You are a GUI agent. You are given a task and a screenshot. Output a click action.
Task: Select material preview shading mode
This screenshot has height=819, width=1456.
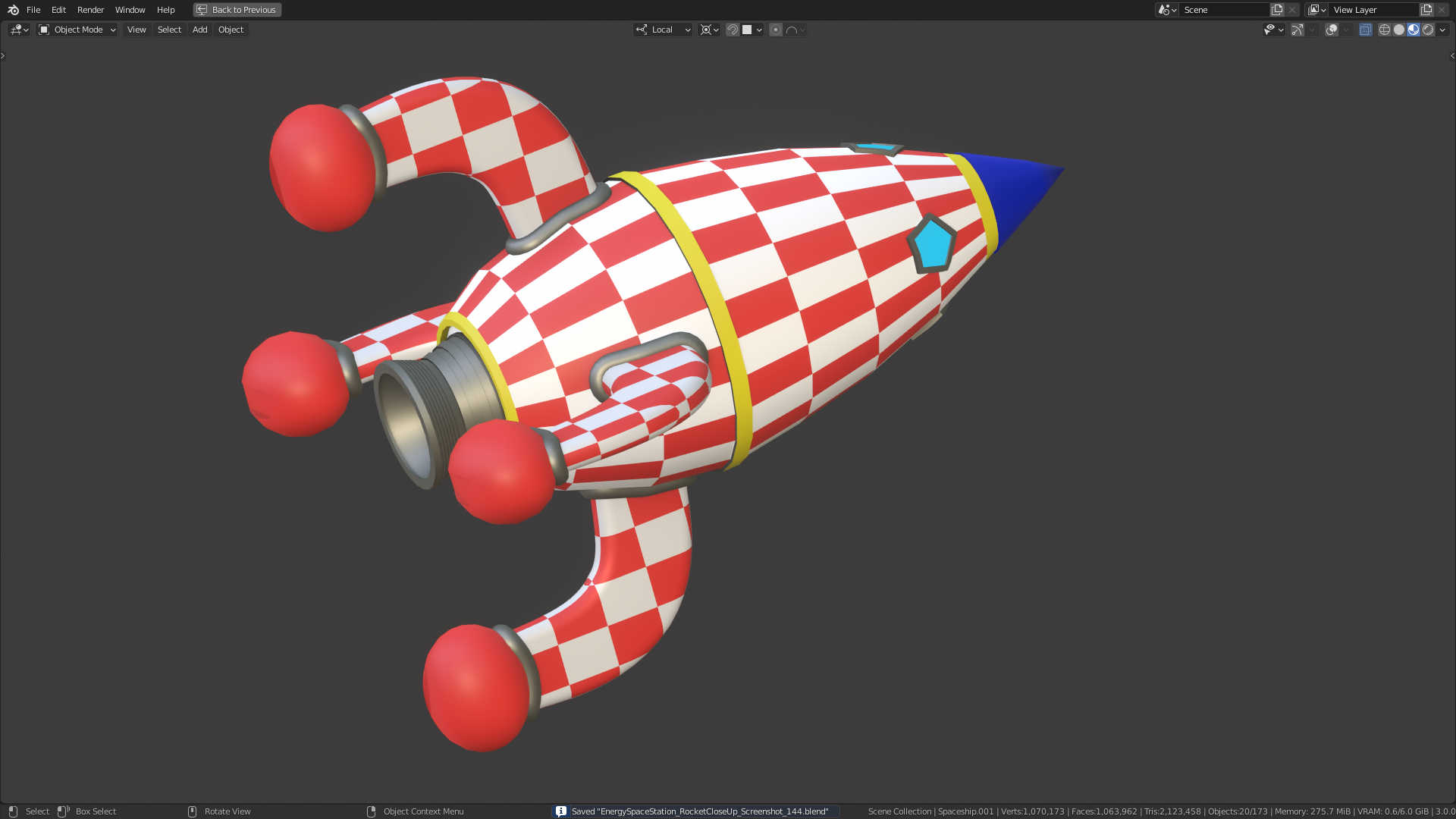(x=1414, y=30)
